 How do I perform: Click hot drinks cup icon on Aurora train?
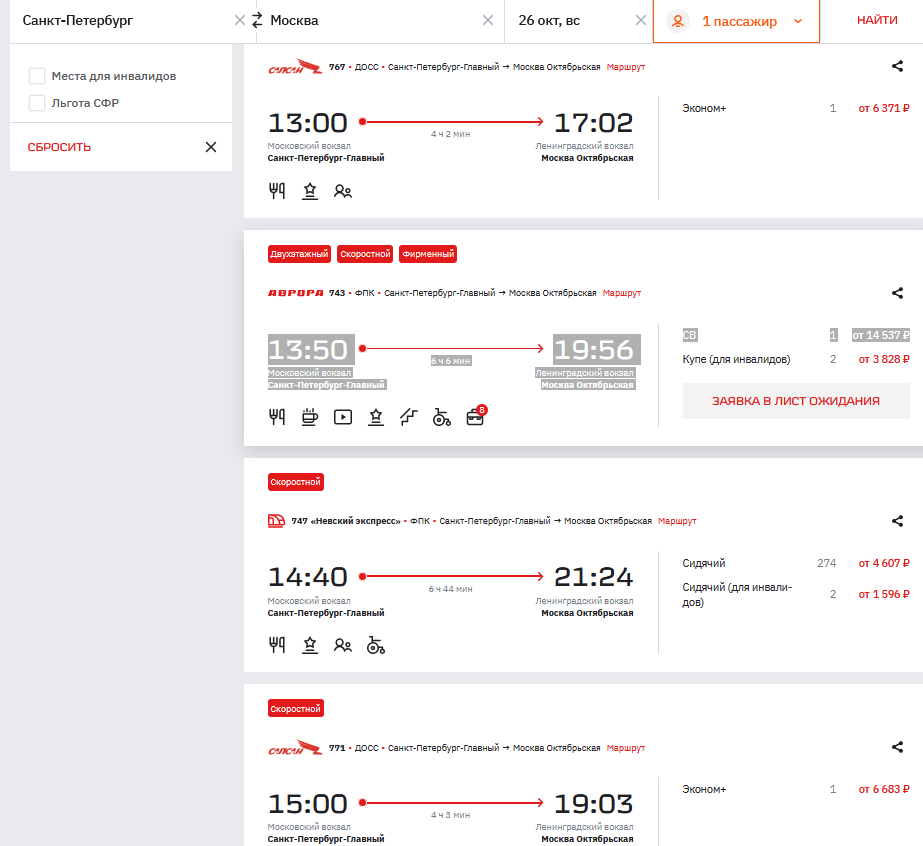310,417
